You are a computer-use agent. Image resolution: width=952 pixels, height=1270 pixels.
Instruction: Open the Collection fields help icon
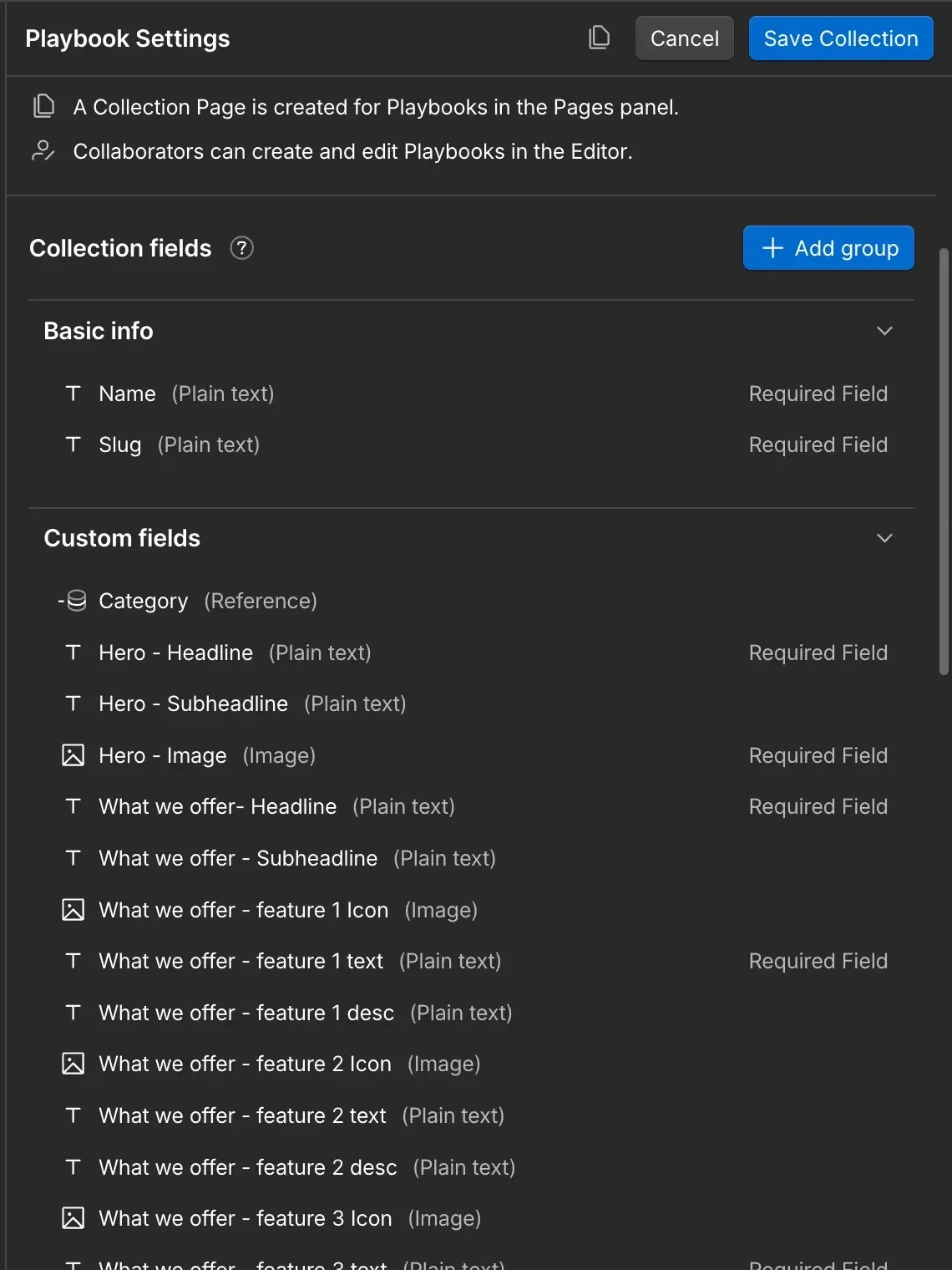241,248
